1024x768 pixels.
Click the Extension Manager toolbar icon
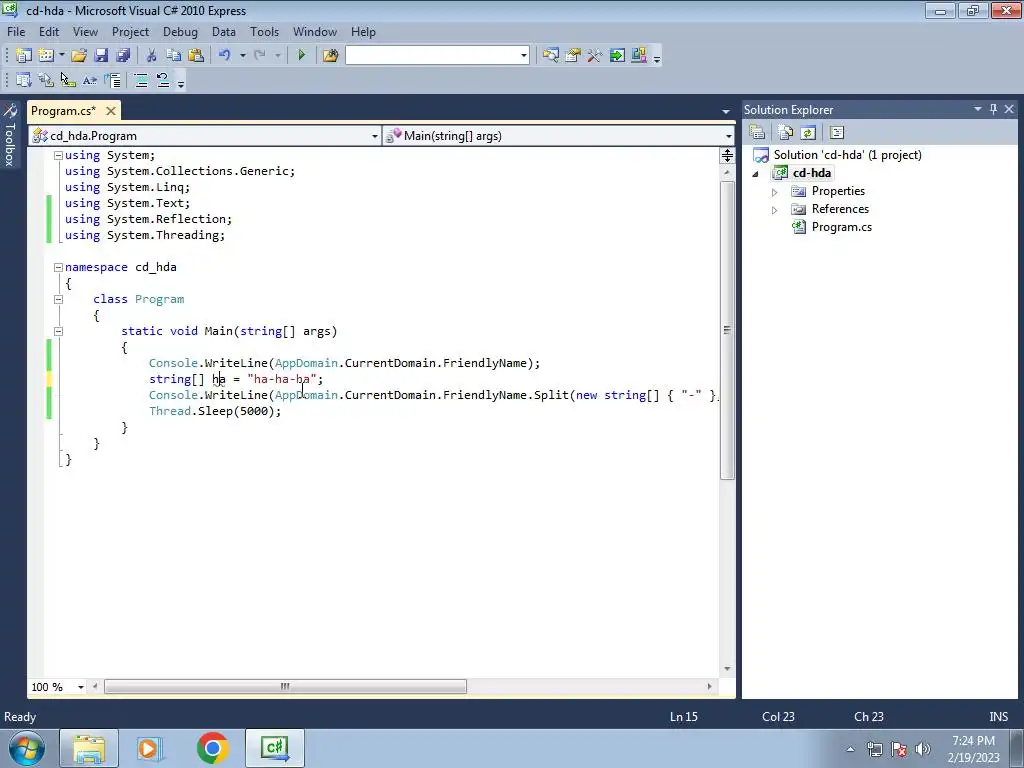[639, 56]
